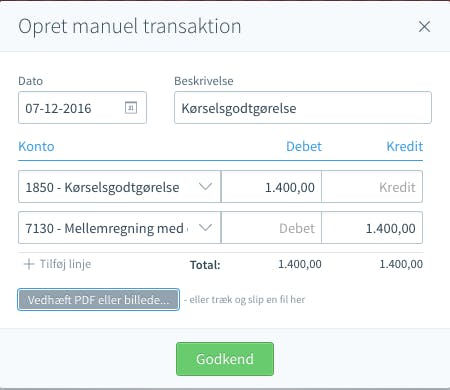Click the empty Kredit field in first row
The image size is (450, 390).
tap(372, 187)
